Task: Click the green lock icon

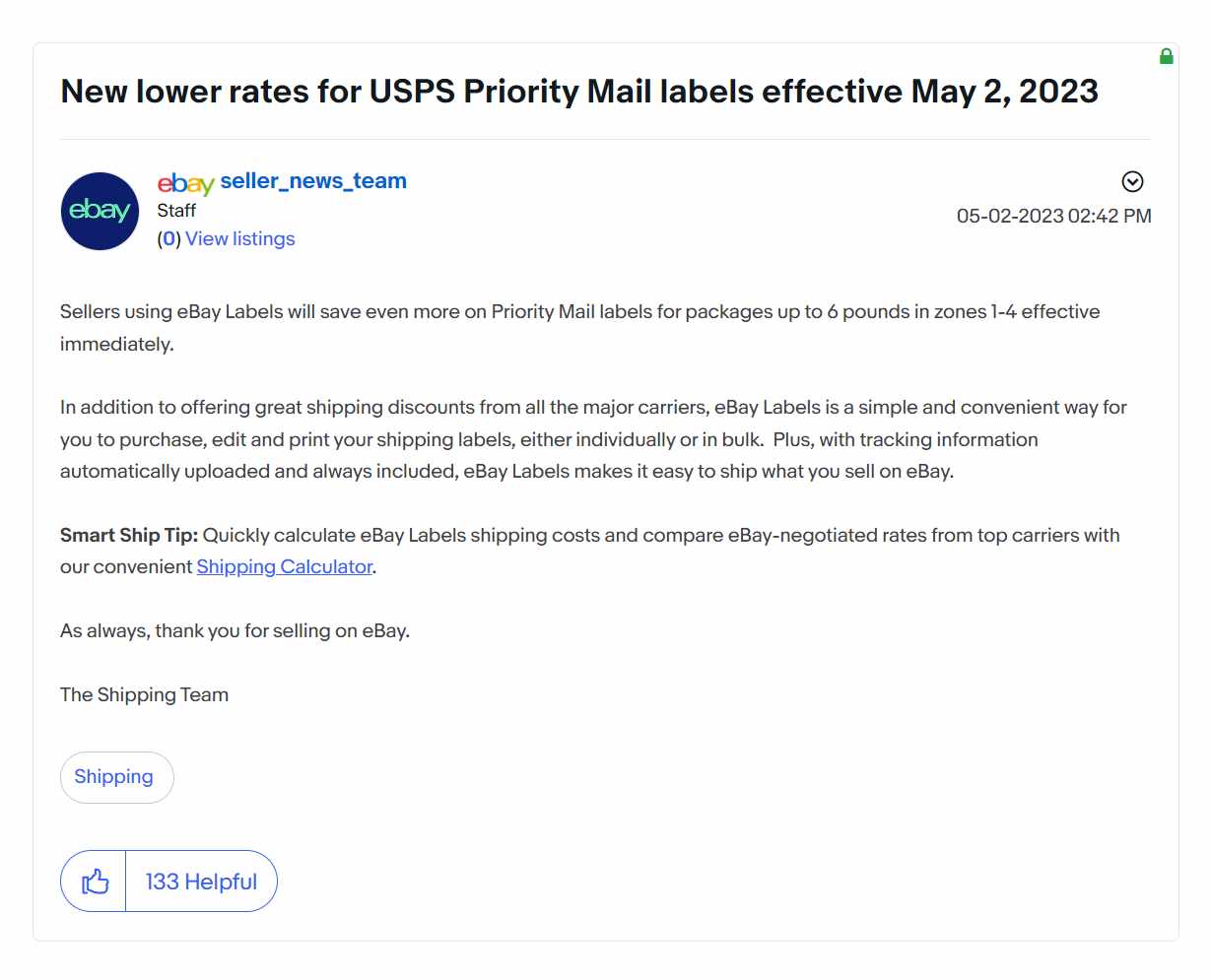Action: (x=1166, y=56)
